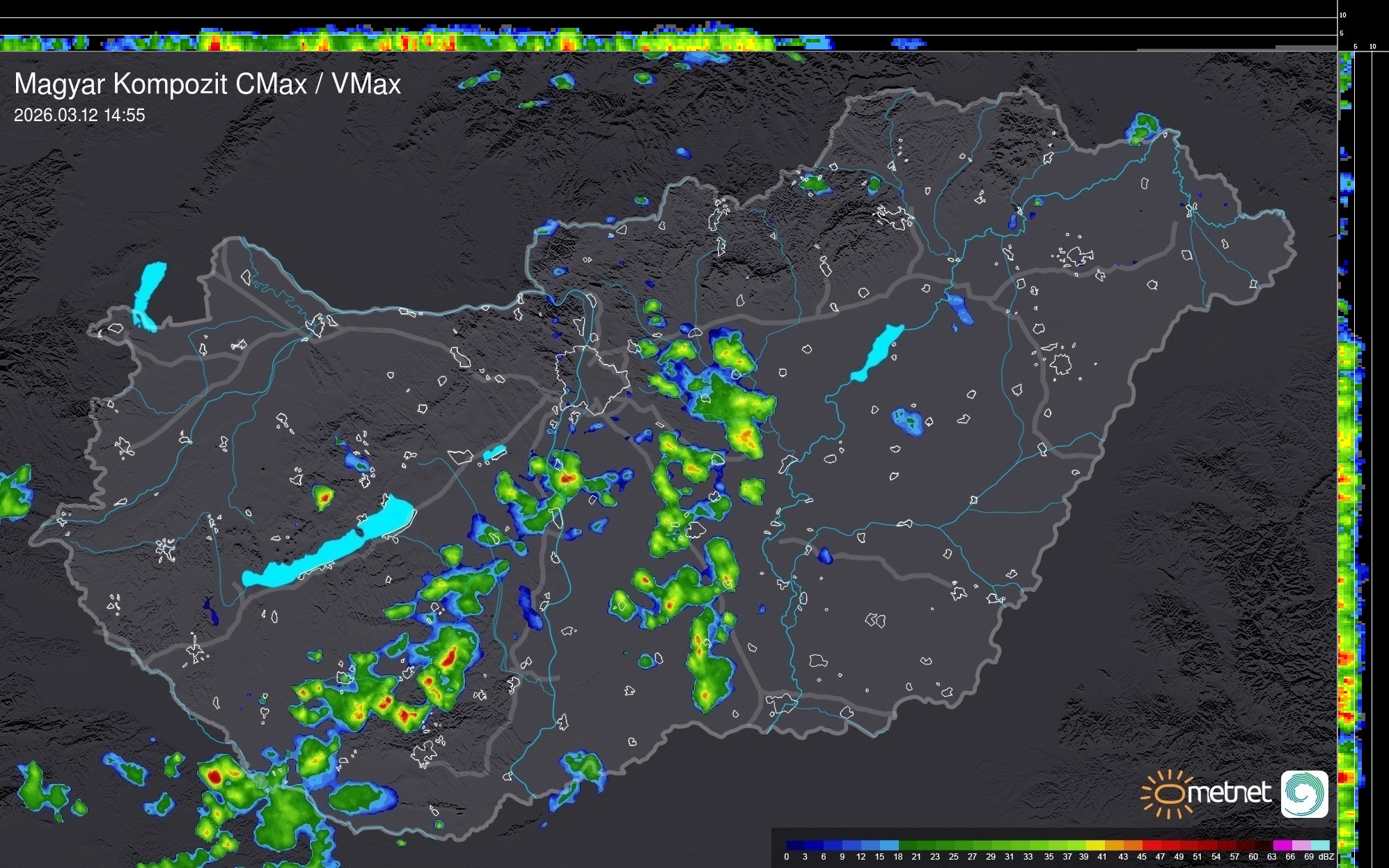This screenshot has width=1389, height=868.
Task: Click the top-right vertical scale label 10
Action: click(x=1342, y=15)
